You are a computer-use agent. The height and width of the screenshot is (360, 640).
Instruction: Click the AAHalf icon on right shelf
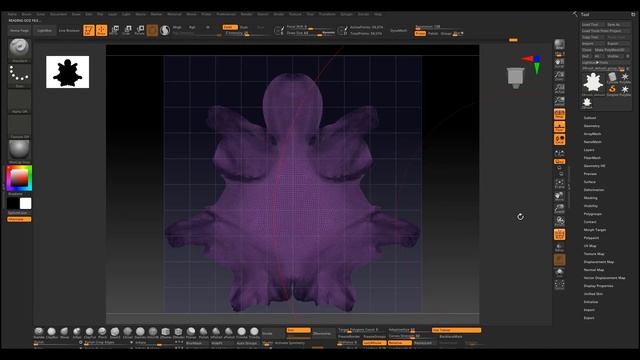click(559, 101)
